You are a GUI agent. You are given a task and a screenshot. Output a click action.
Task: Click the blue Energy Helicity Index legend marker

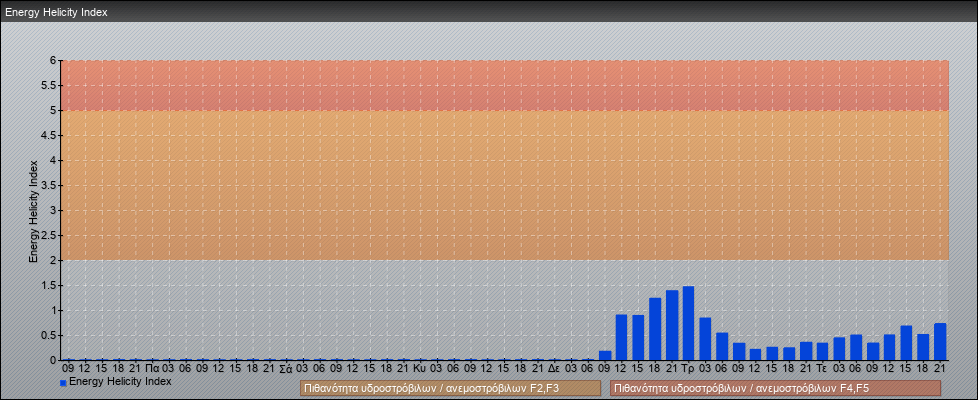click(63, 383)
